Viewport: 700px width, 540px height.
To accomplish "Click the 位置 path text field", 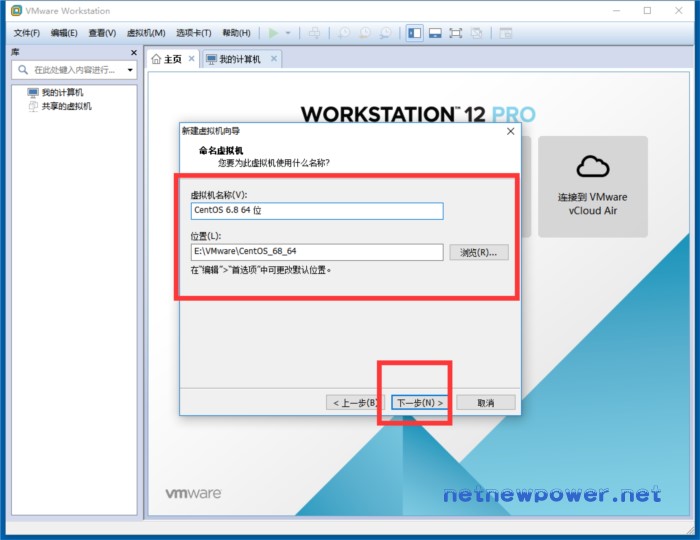I will 317,252.
